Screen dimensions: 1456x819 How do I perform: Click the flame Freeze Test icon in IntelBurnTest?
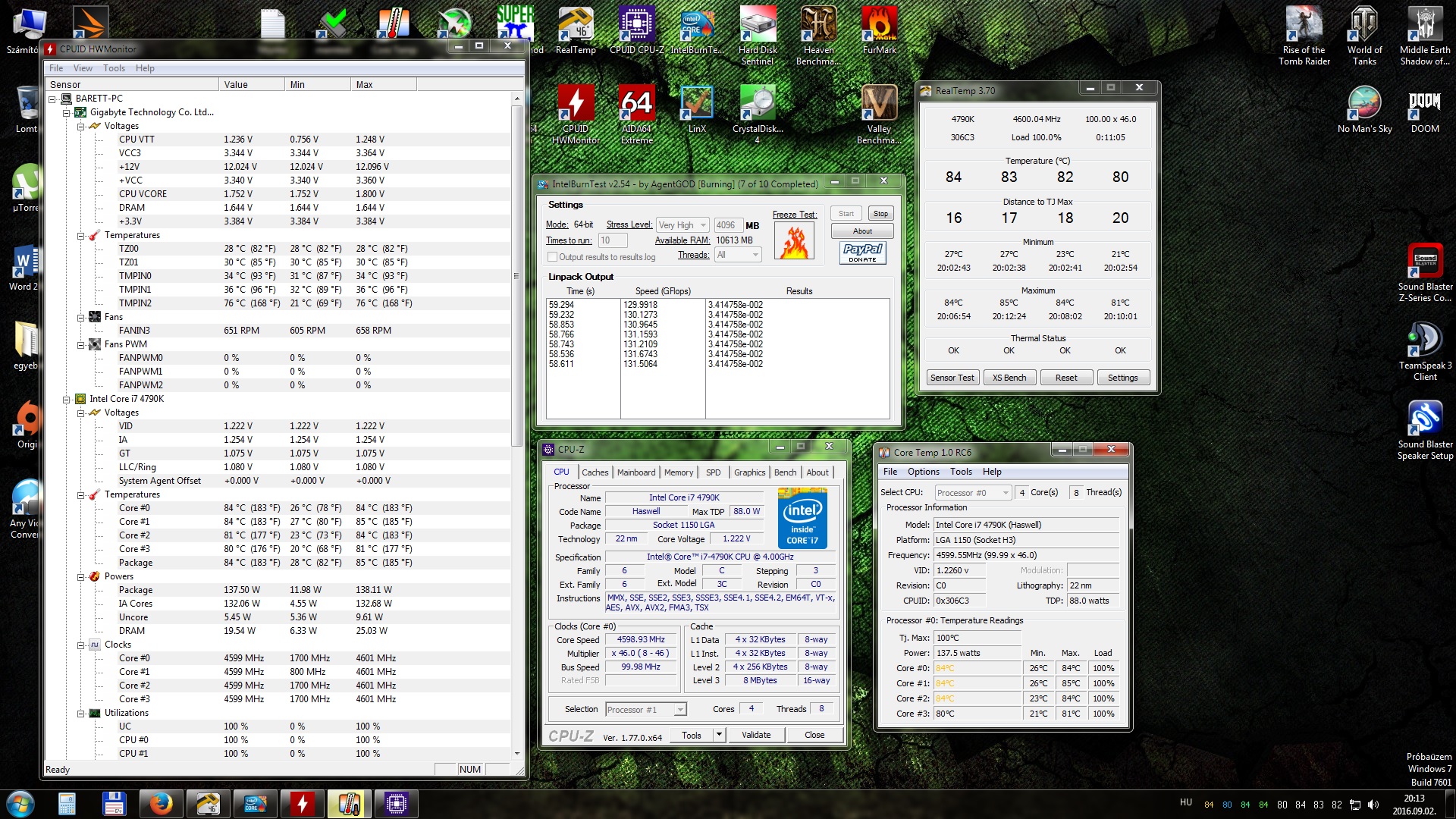point(795,243)
